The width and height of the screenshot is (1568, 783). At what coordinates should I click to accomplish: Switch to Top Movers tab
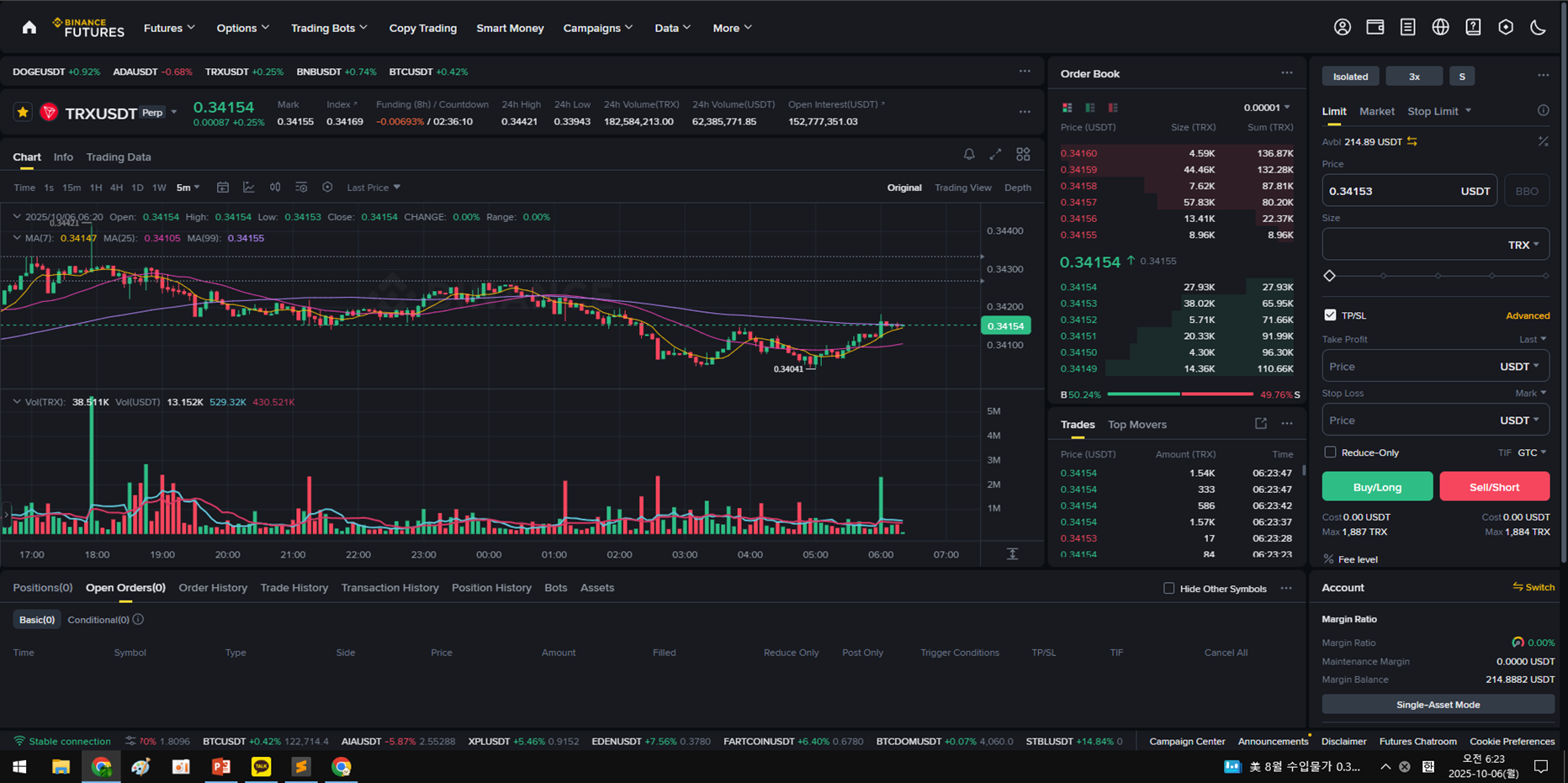coord(1136,425)
